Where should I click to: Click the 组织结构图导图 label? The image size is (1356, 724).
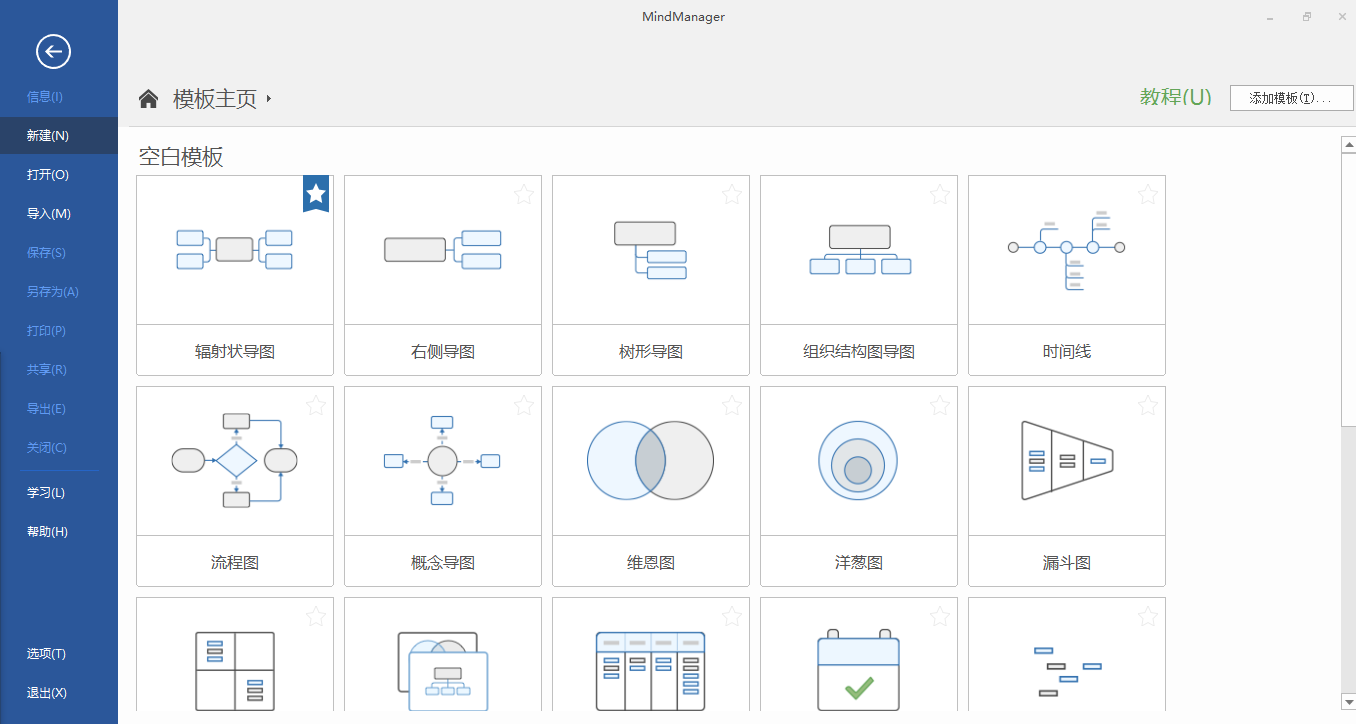pyautogui.click(x=859, y=352)
